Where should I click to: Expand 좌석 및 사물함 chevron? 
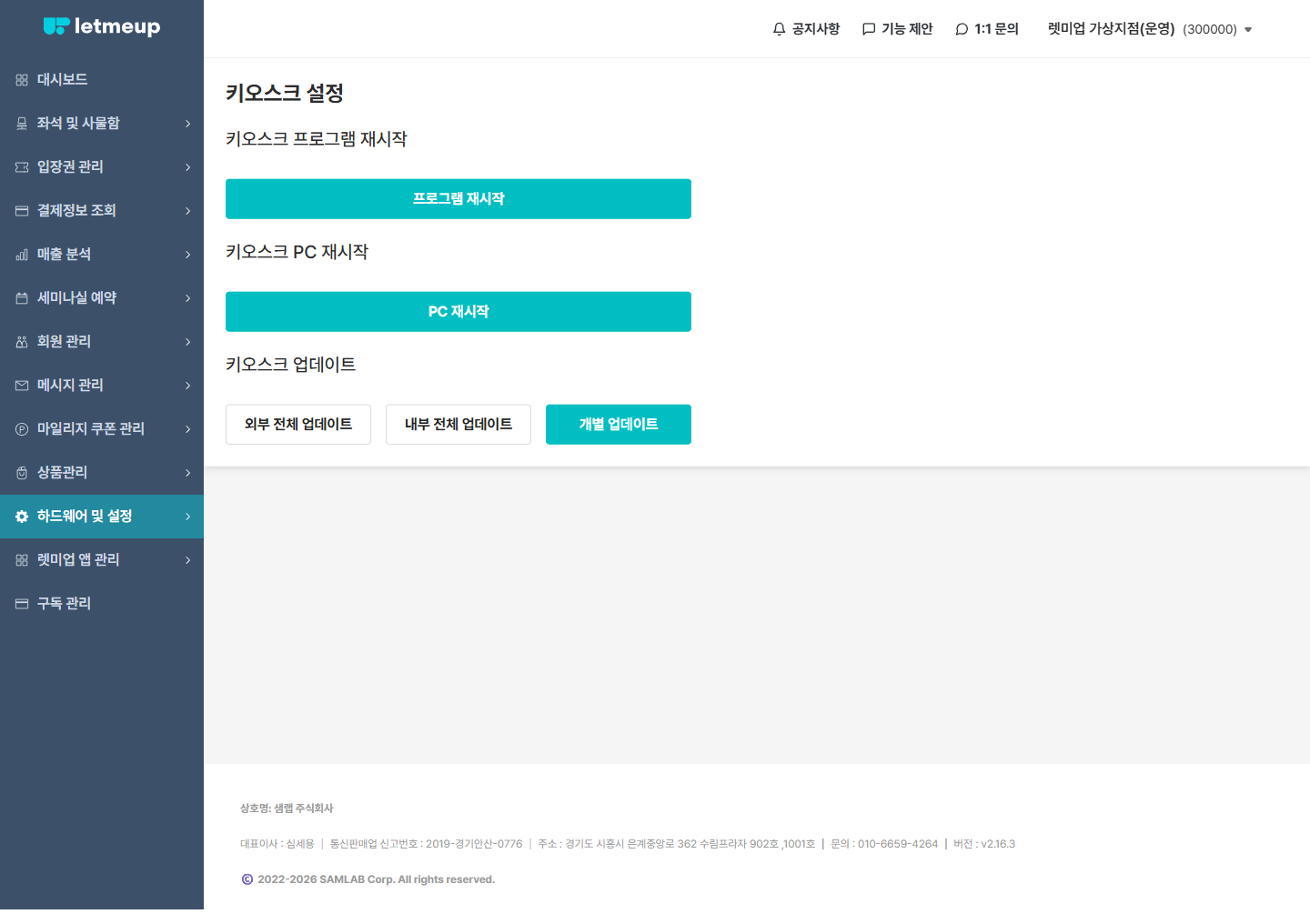click(x=188, y=124)
